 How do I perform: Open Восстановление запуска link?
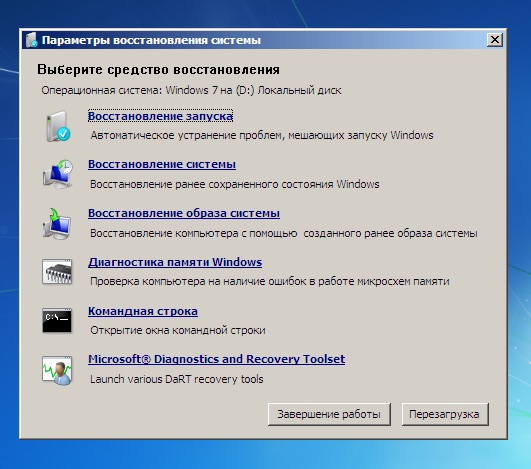coord(160,116)
